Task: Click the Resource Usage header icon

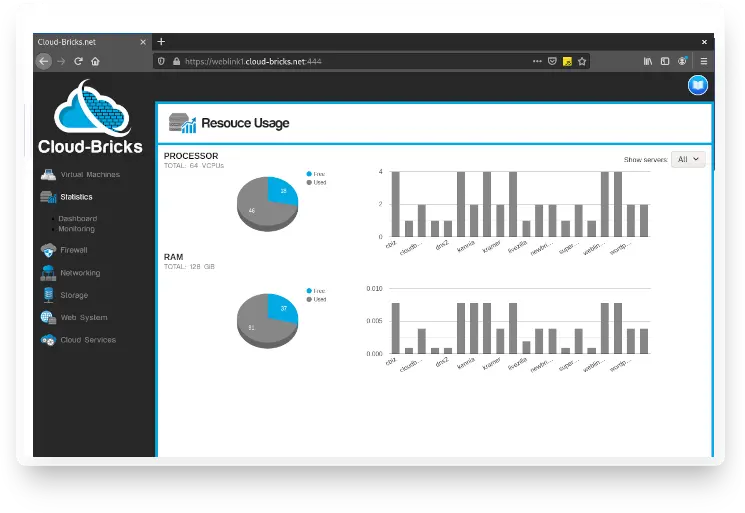Action: click(182, 123)
